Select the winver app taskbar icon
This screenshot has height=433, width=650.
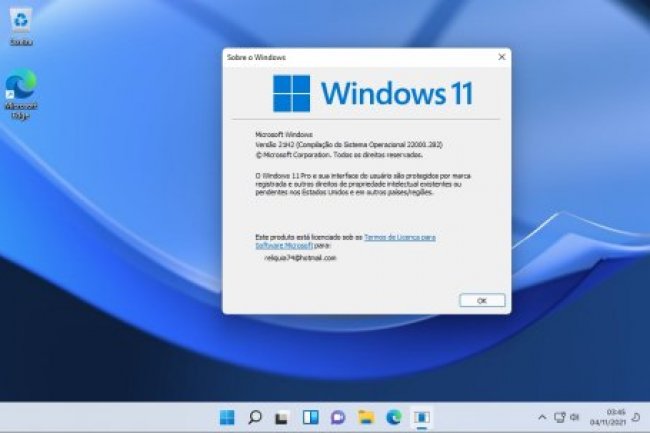pos(422,417)
